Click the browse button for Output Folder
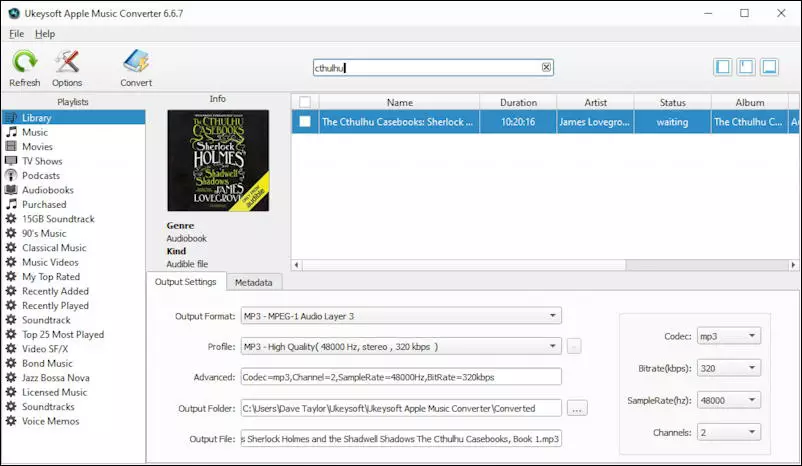 (576, 408)
